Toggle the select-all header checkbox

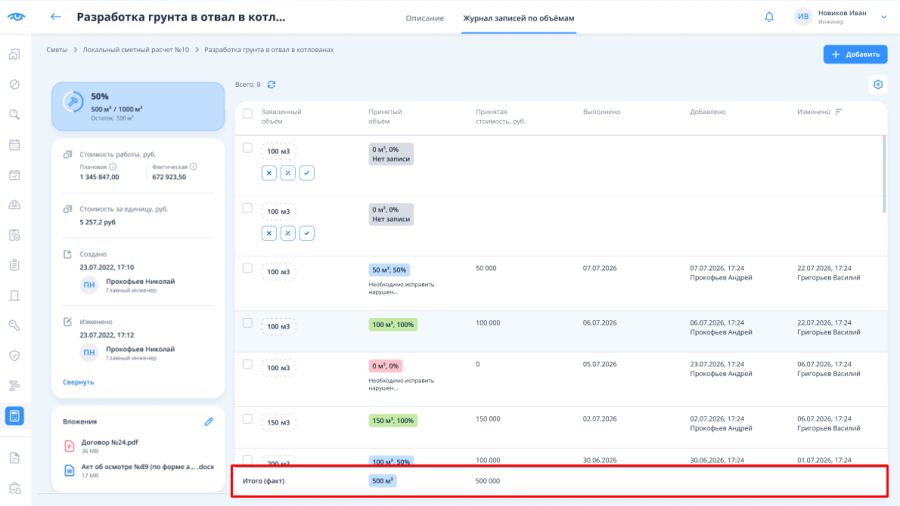pyautogui.click(x=247, y=114)
